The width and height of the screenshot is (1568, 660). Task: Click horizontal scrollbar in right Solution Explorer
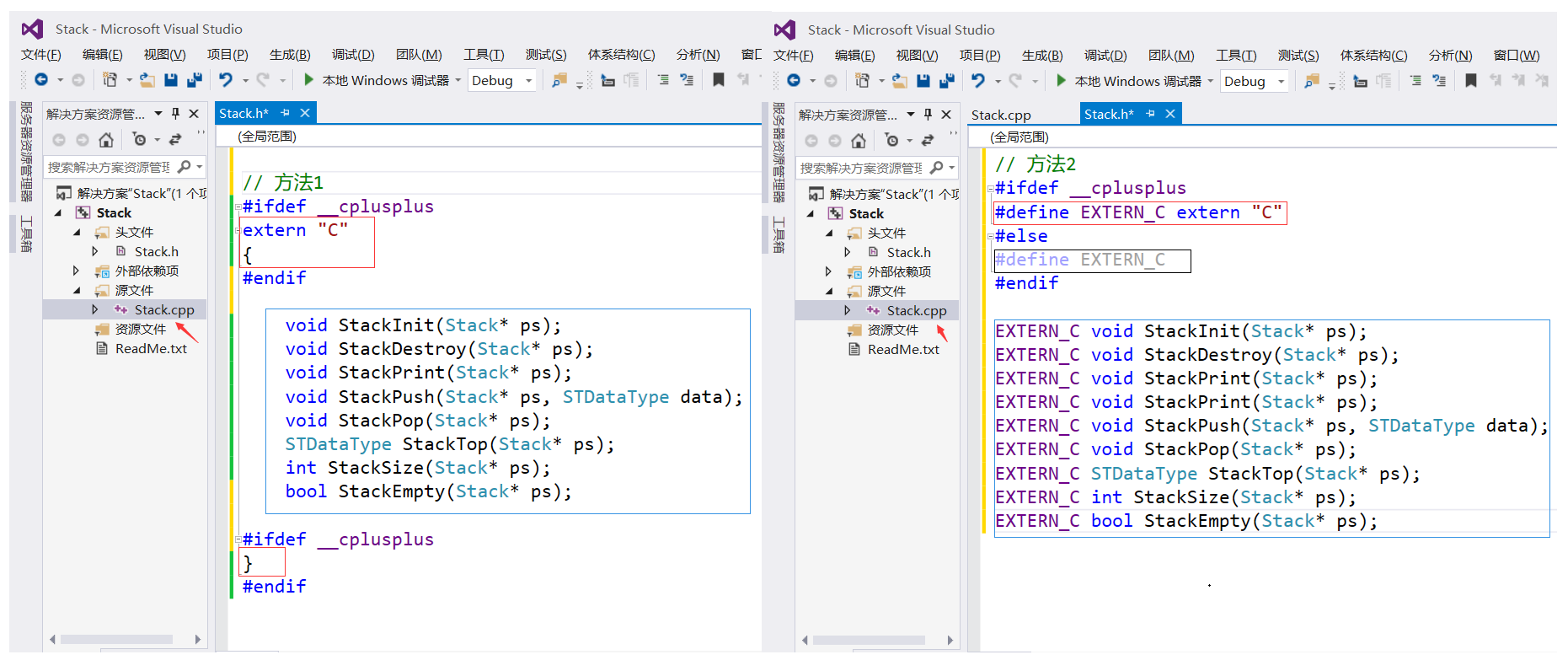(x=868, y=641)
